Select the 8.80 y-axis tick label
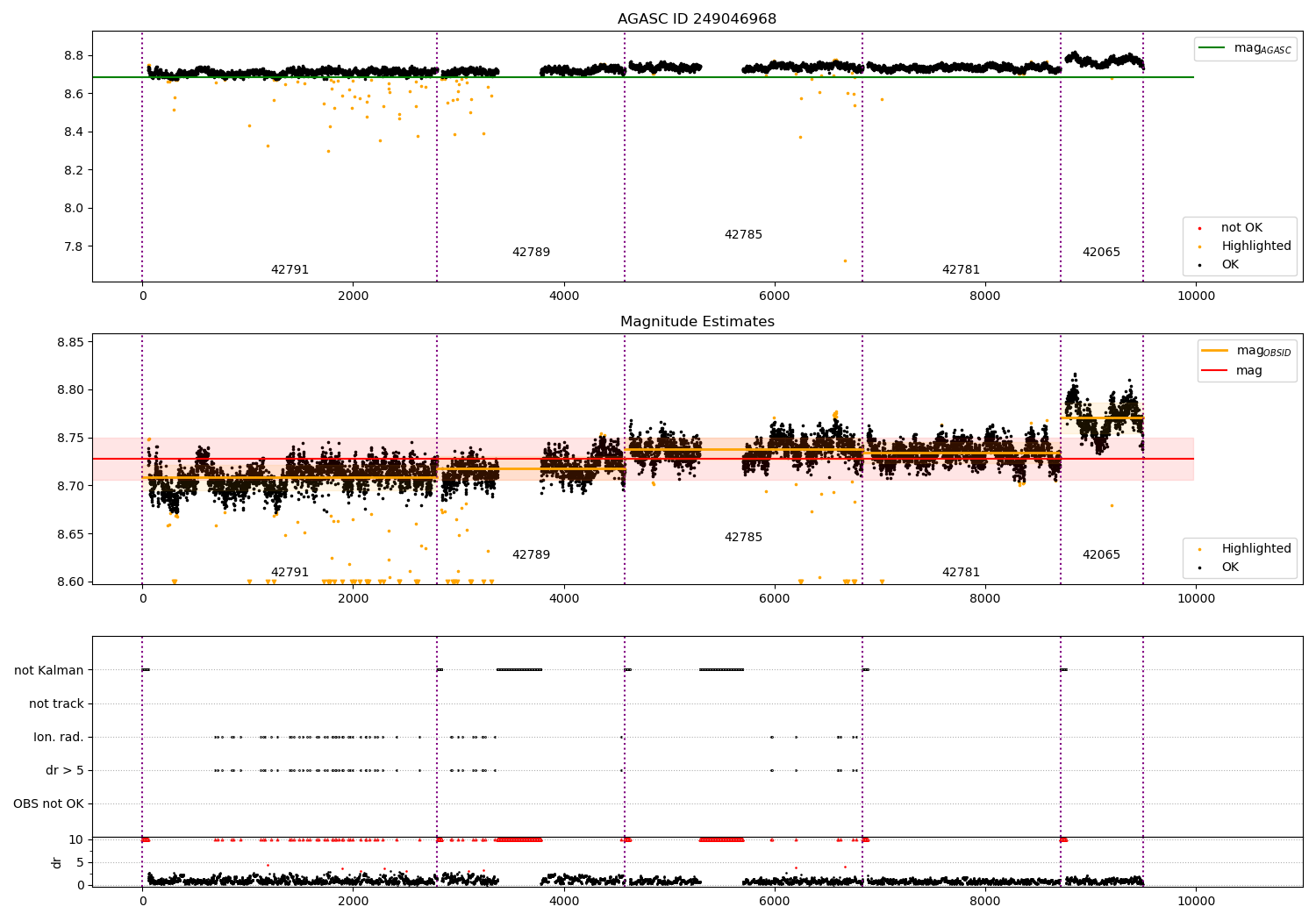This screenshot has height=921, width=1316. tap(70, 390)
